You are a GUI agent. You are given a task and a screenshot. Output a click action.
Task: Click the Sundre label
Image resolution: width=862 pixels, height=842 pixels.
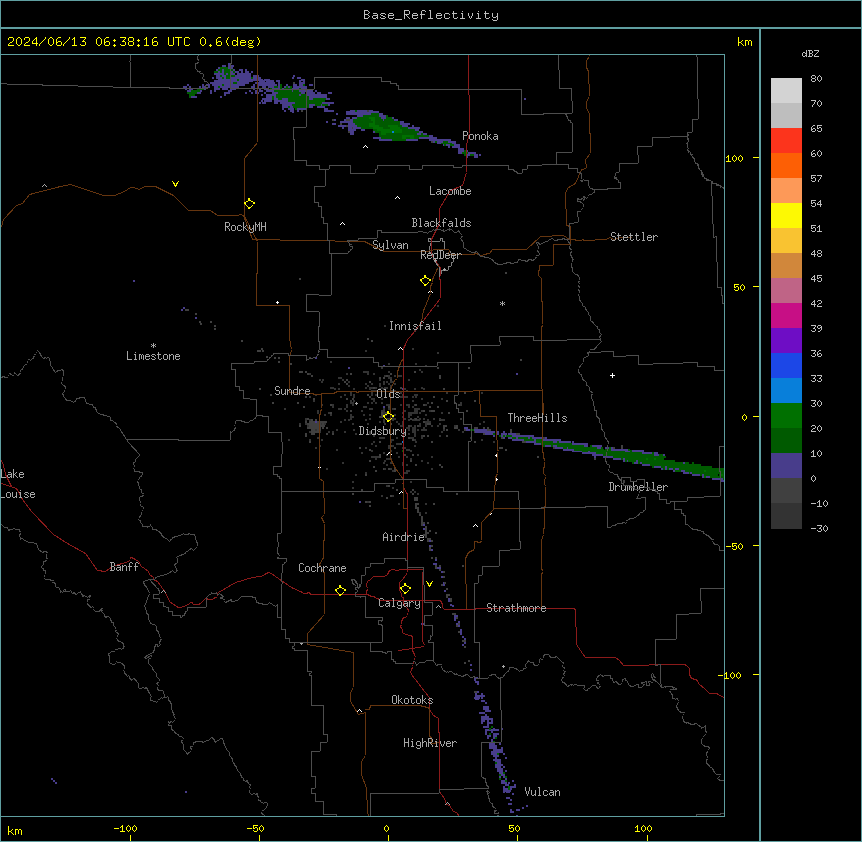[292, 391]
